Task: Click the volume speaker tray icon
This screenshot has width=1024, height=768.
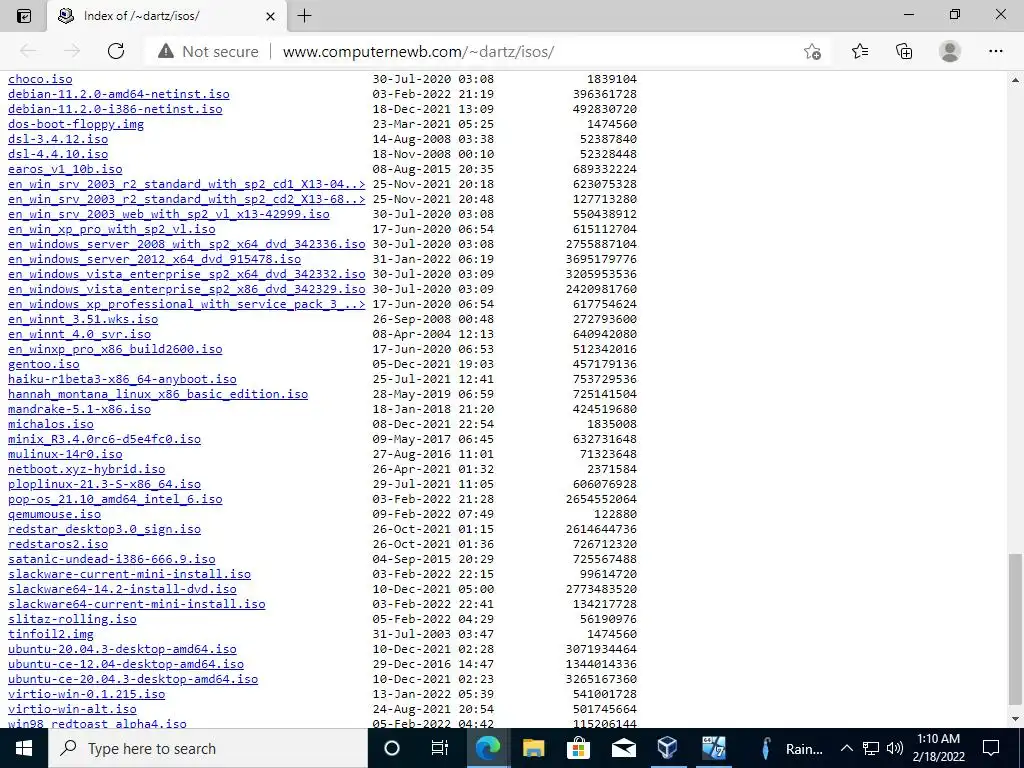Action: tap(895, 748)
